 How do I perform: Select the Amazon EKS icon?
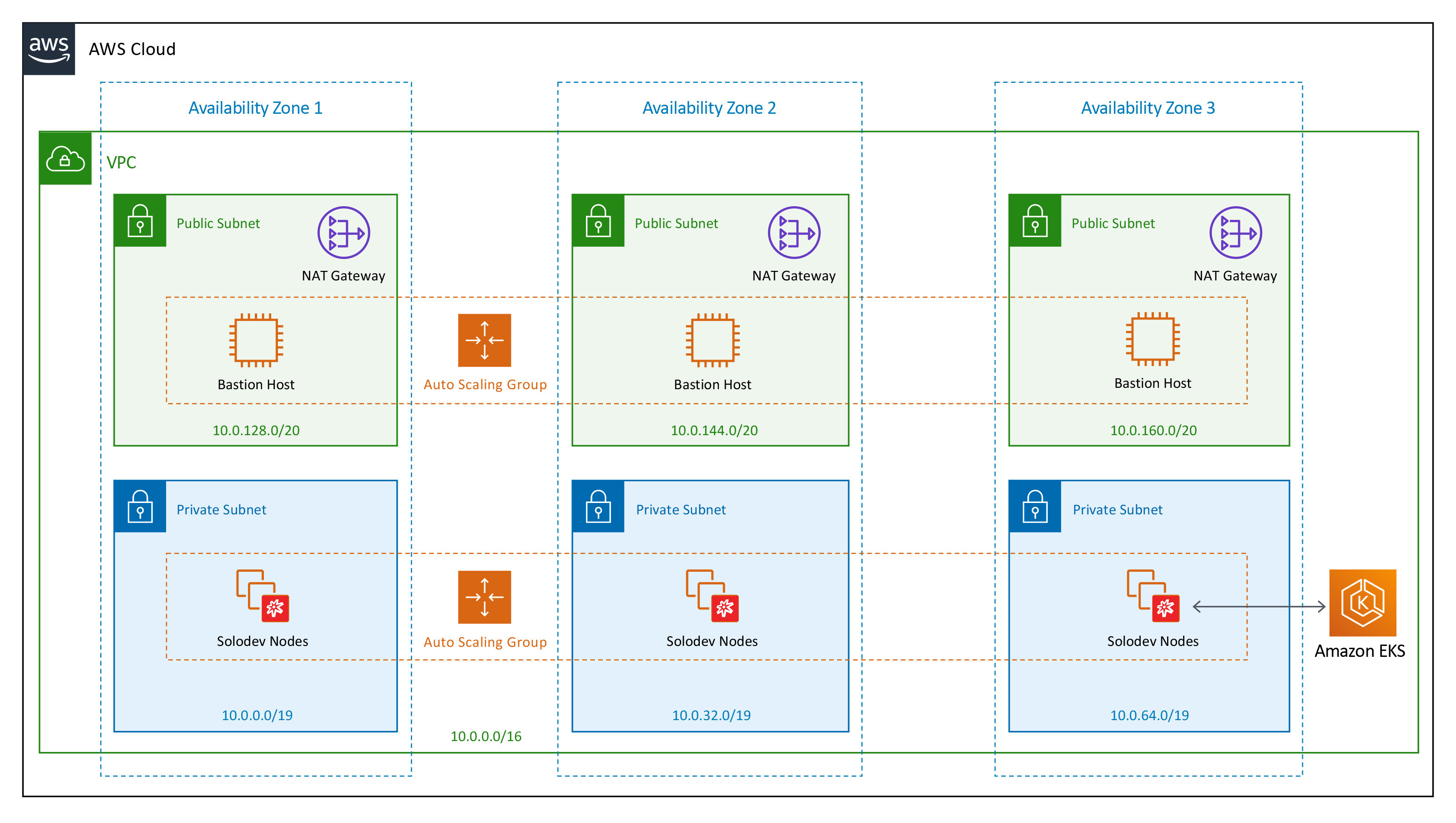[x=1362, y=602]
